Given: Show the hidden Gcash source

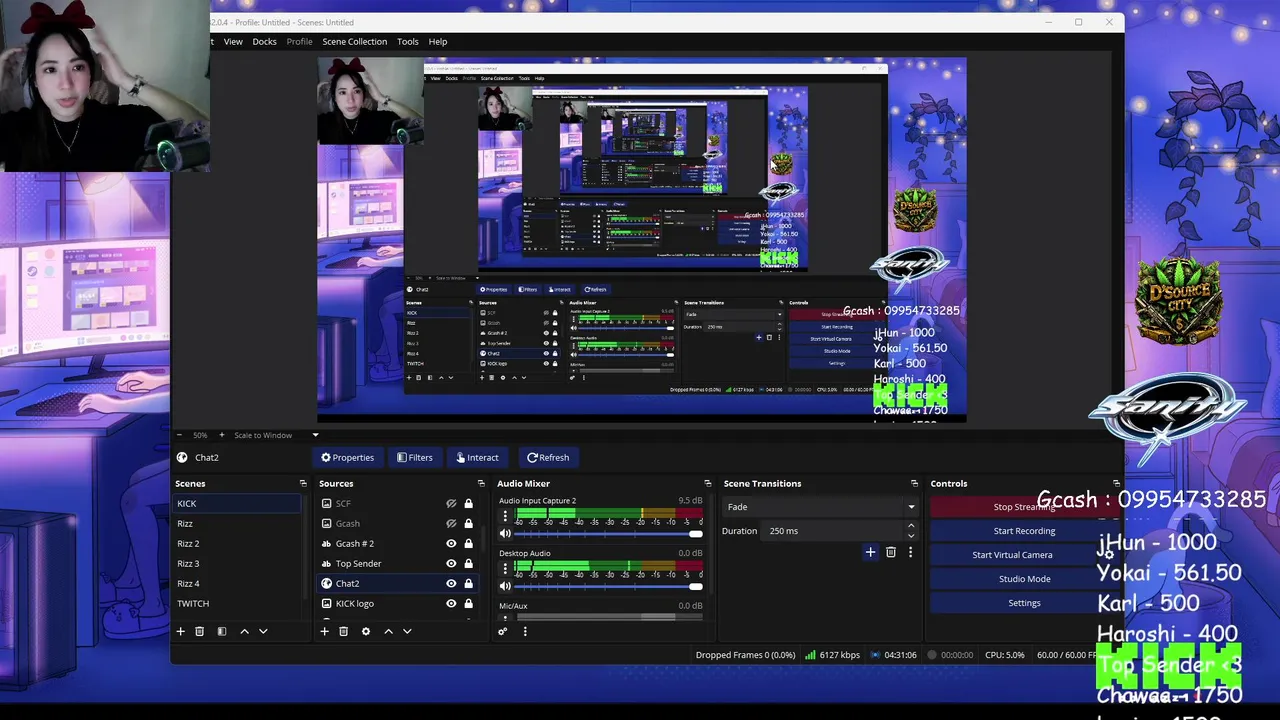Looking at the screenshot, I should point(451,524).
